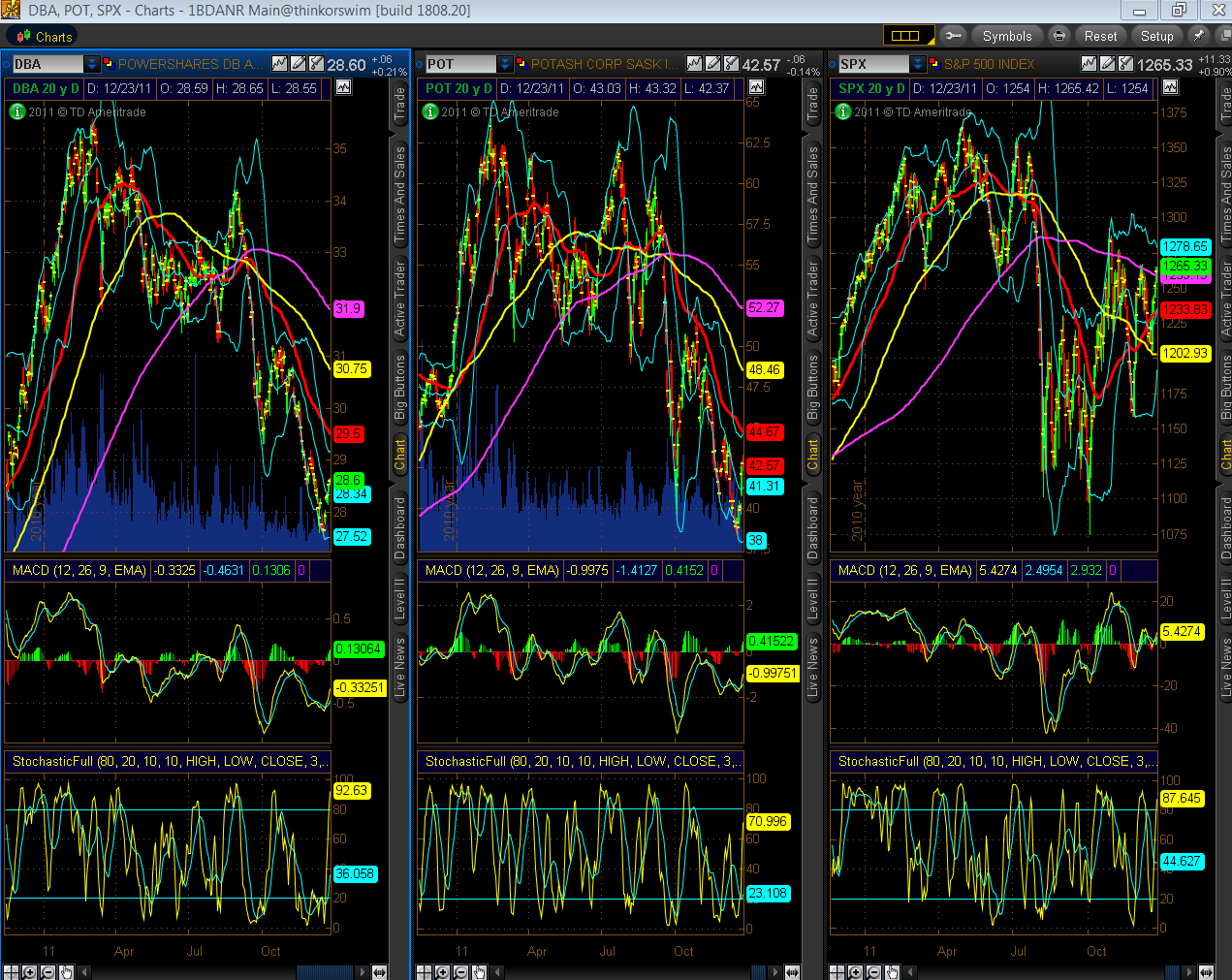Open the Symbols button in the toolbar
This screenshot has height=980, width=1232.
(x=1007, y=36)
